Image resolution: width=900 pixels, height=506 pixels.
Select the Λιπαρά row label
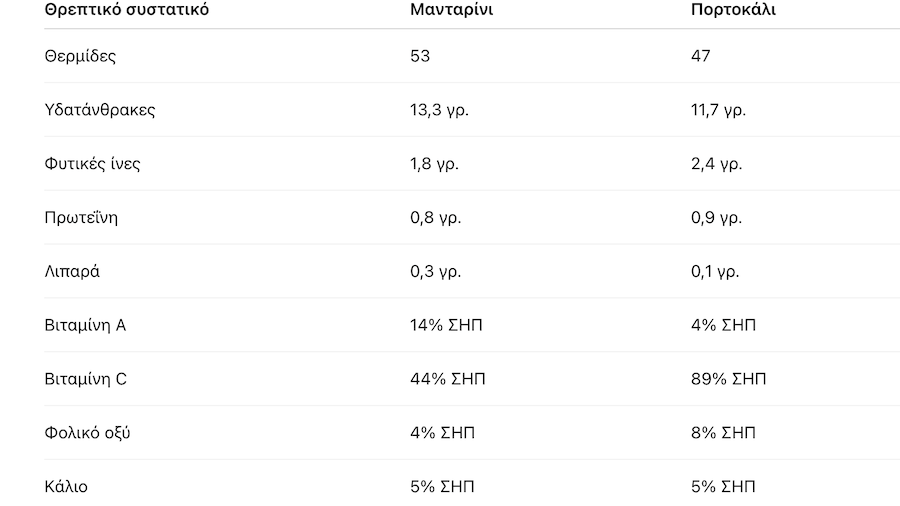click(72, 272)
